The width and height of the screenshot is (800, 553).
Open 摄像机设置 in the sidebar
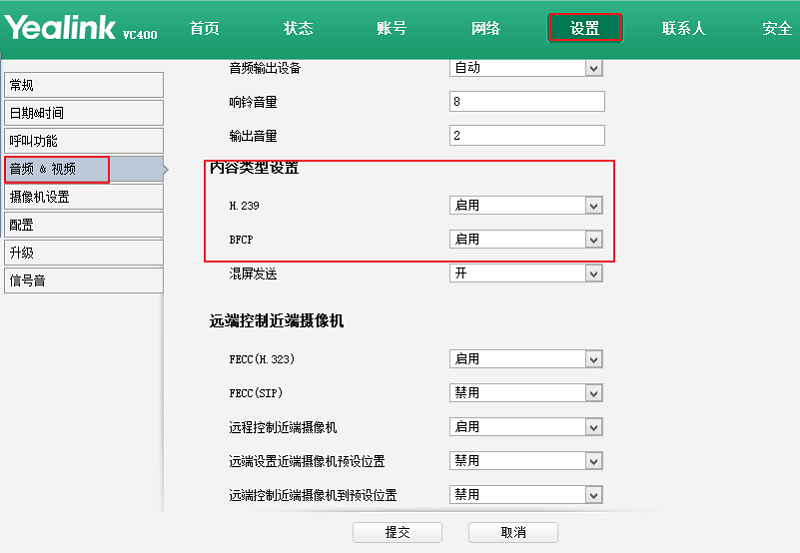coord(84,197)
